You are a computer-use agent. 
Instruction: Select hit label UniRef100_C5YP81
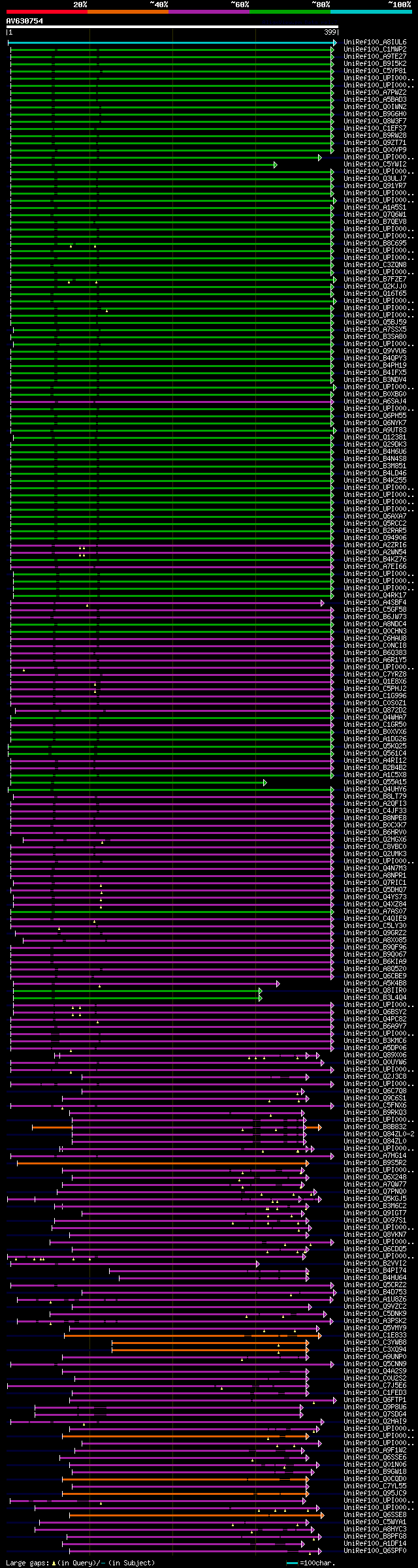375,71
